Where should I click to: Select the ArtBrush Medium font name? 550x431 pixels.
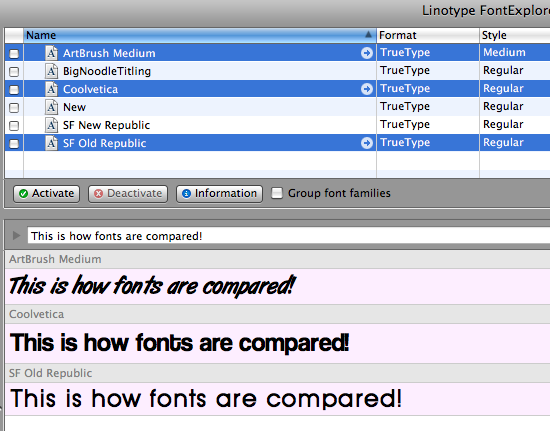tap(109, 53)
